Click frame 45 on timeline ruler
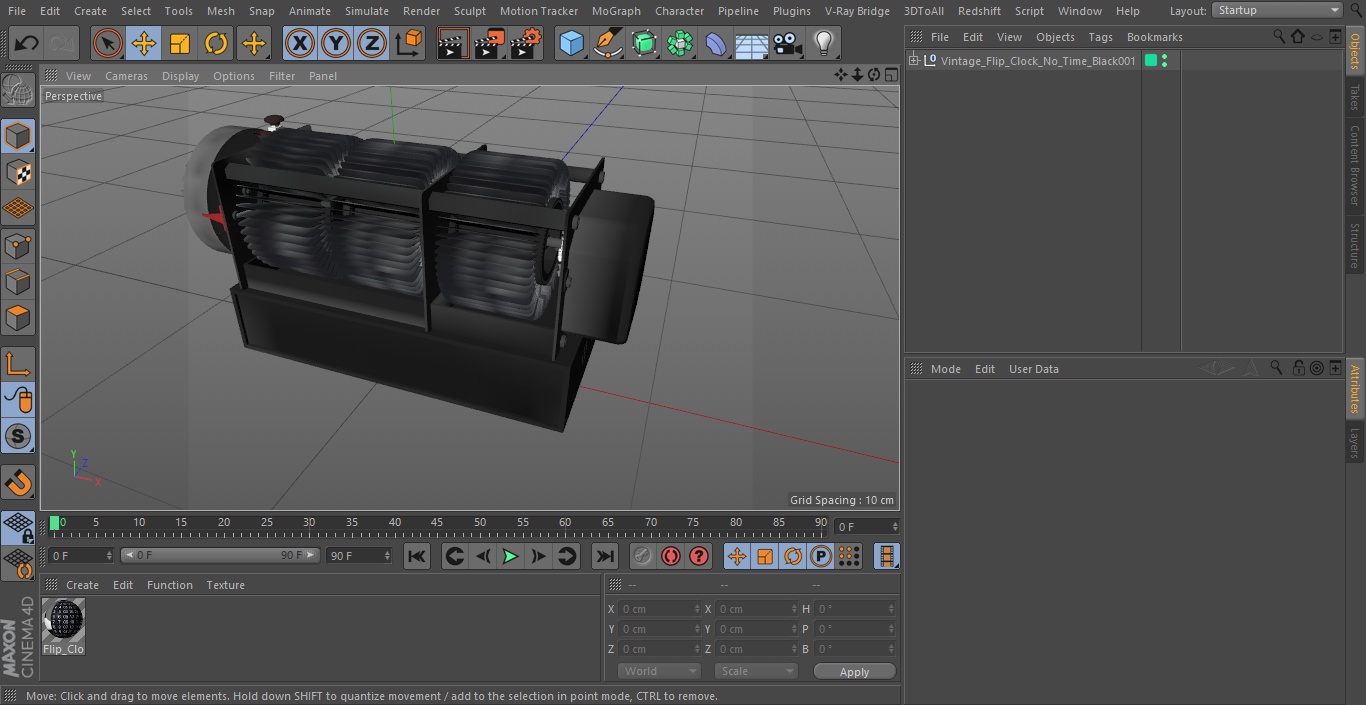Viewport: 1366px width, 705px height. coord(437,522)
